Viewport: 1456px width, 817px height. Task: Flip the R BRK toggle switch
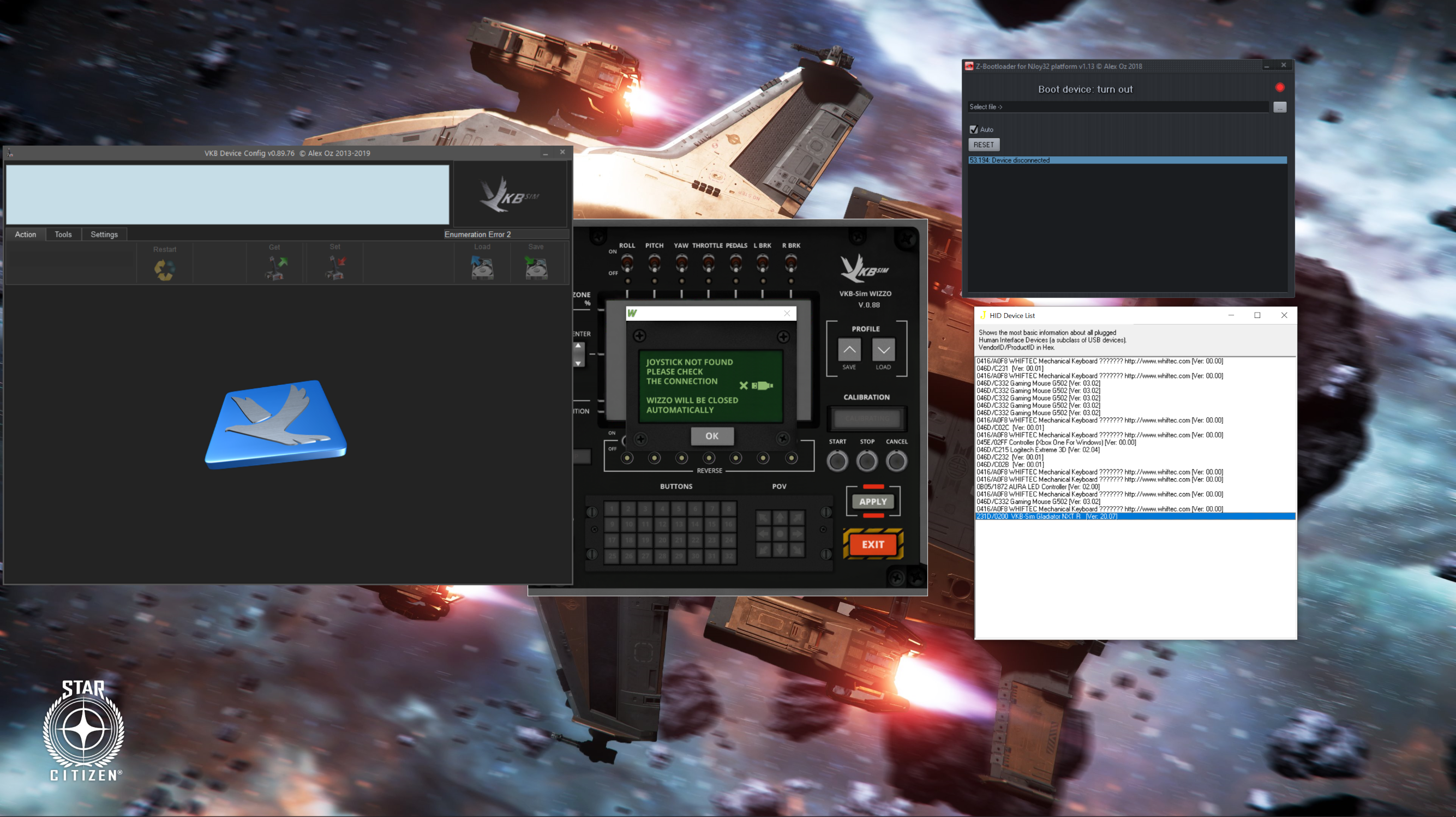click(791, 263)
